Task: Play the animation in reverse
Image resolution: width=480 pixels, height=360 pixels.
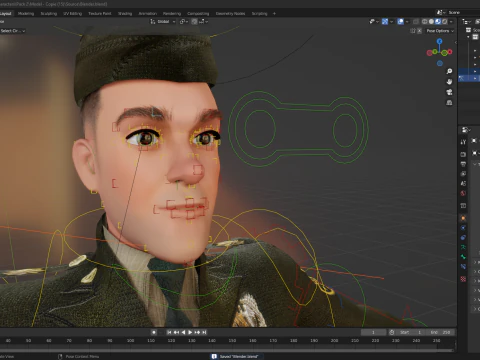Action: pyautogui.click(x=183, y=332)
